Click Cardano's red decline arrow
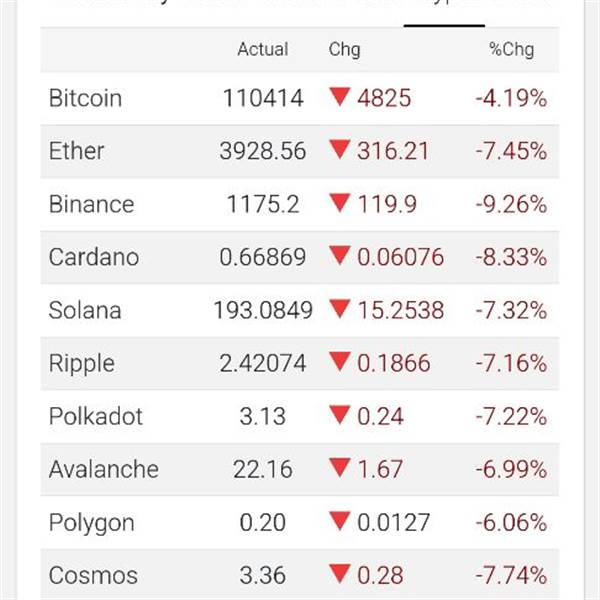The width and height of the screenshot is (600, 600). pos(340,256)
